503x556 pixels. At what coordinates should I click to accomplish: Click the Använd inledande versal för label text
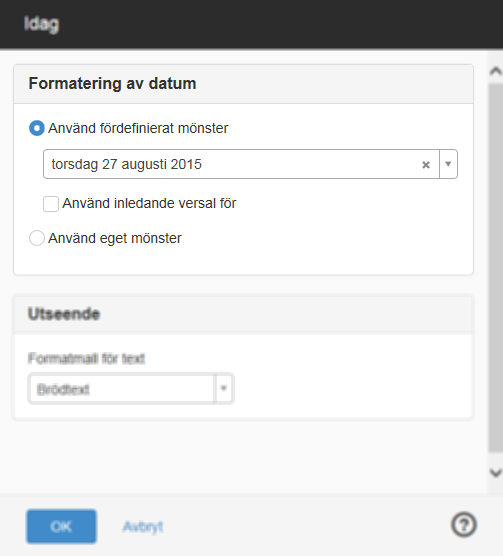149,204
